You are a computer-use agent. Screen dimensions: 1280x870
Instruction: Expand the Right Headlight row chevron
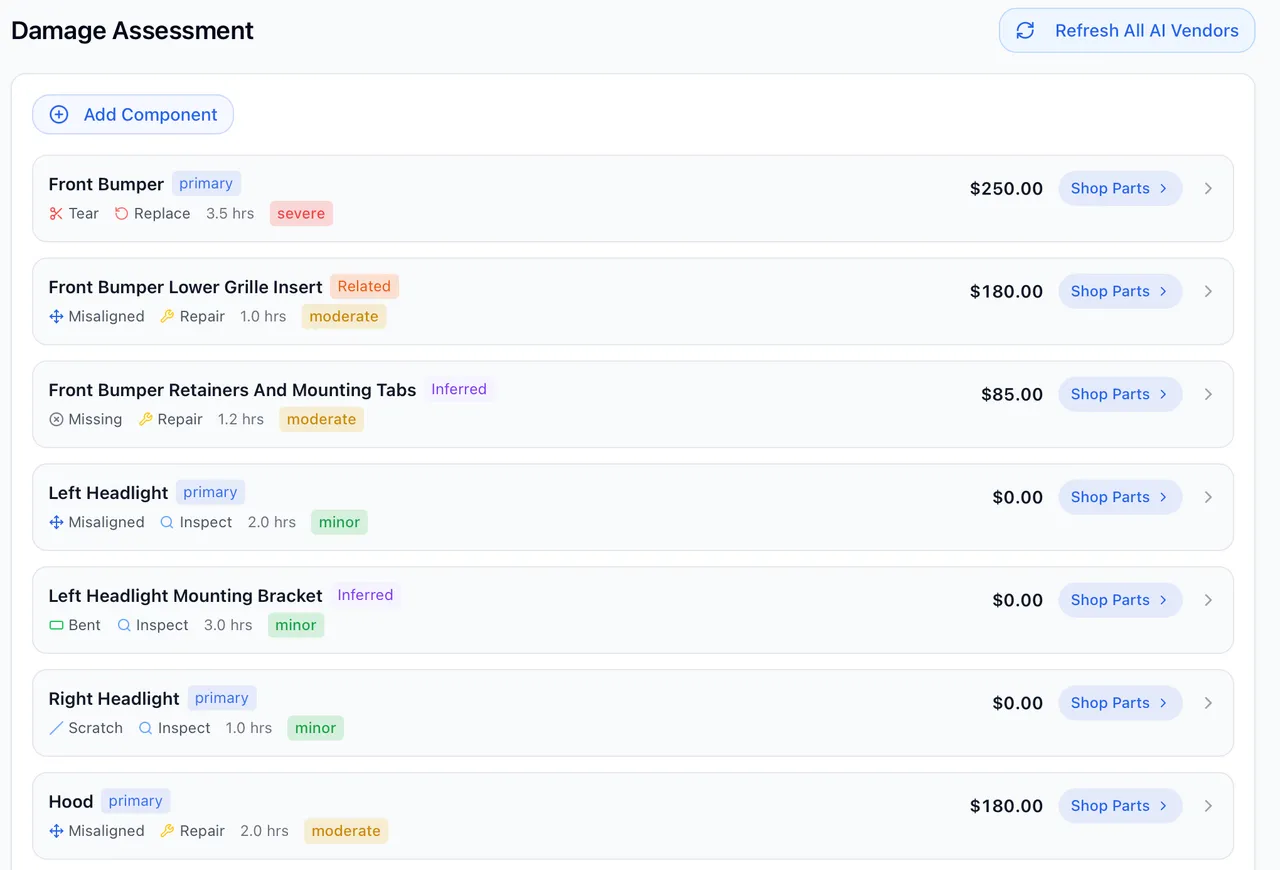1208,704
